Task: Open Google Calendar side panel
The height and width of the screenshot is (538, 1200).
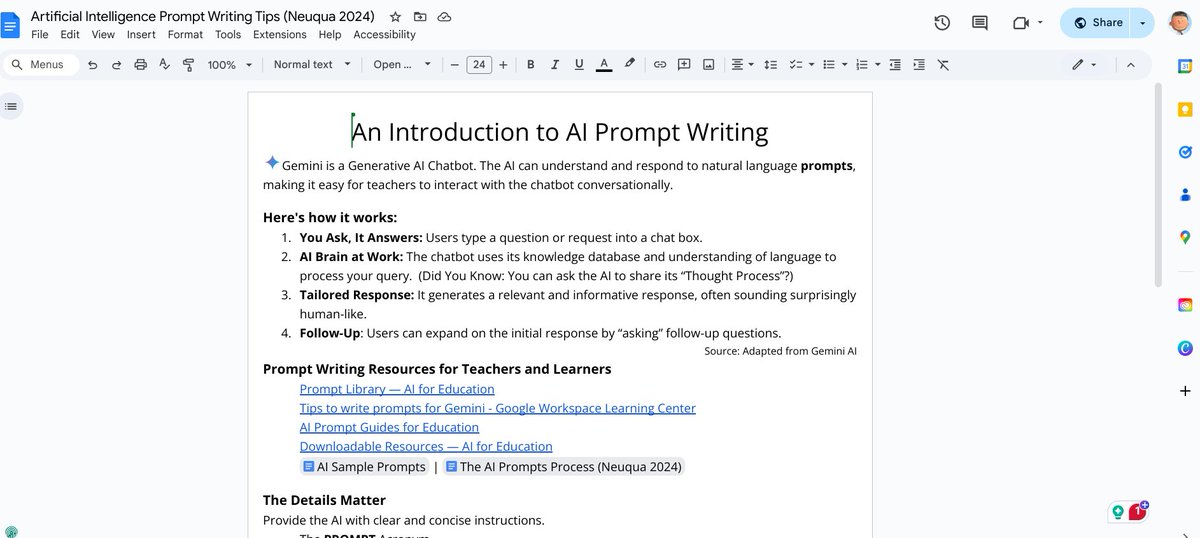Action: [x=1185, y=66]
